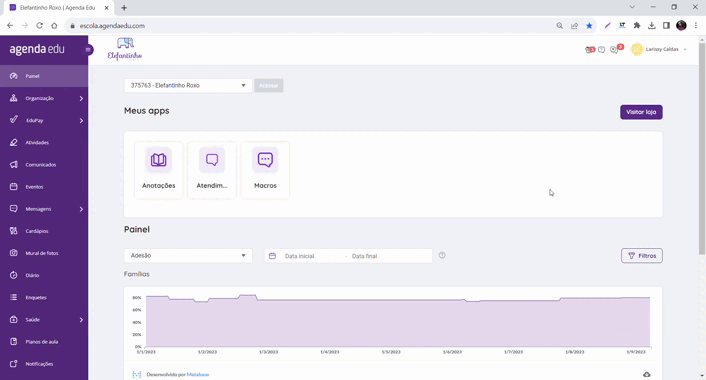
Task: Click the Larissy Caldas avatar
Action: 637,49
